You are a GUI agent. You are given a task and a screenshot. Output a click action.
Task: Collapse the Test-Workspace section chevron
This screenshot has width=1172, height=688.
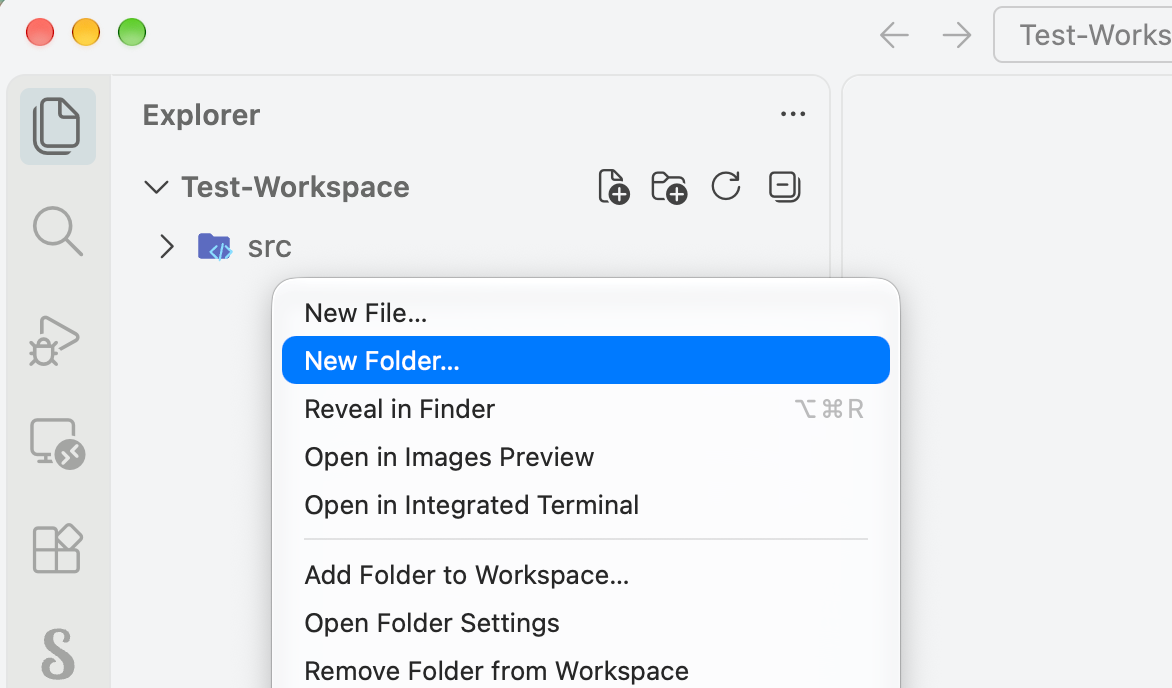[155, 187]
